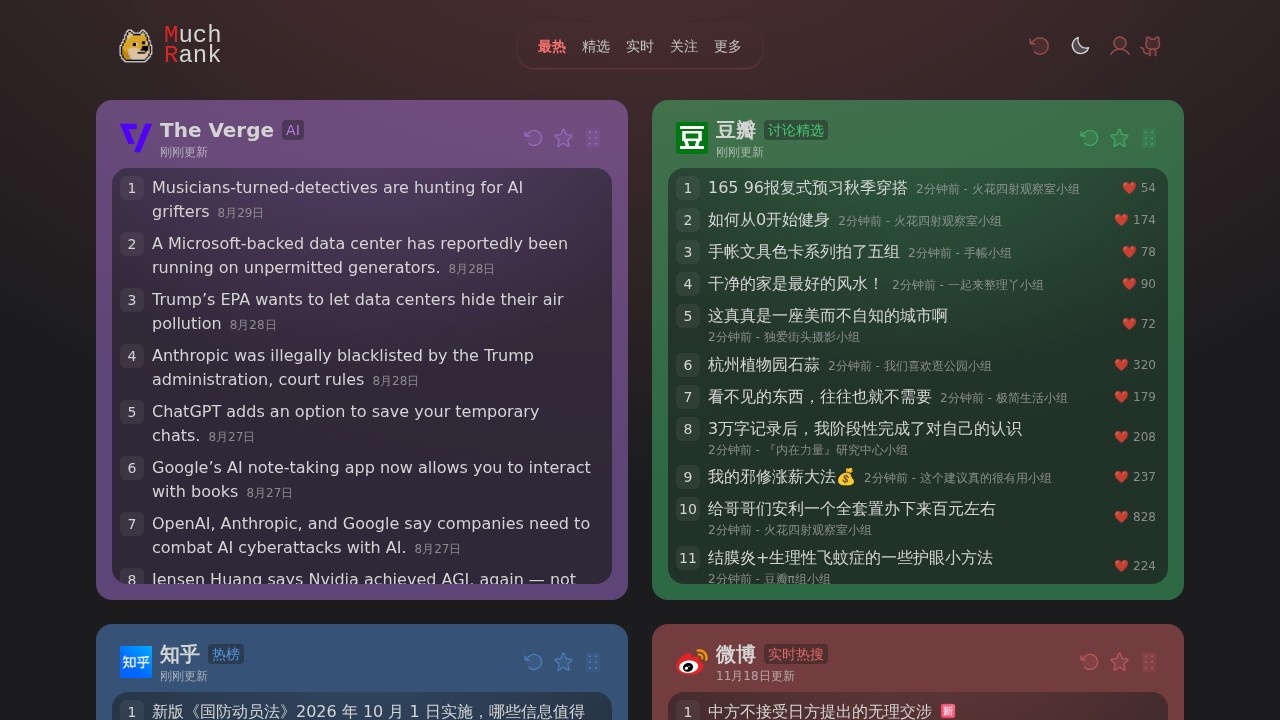This screenshot has width=1280, height=720.
Task: Click the Much Rank doge logo
Action: tap(136, 46)
